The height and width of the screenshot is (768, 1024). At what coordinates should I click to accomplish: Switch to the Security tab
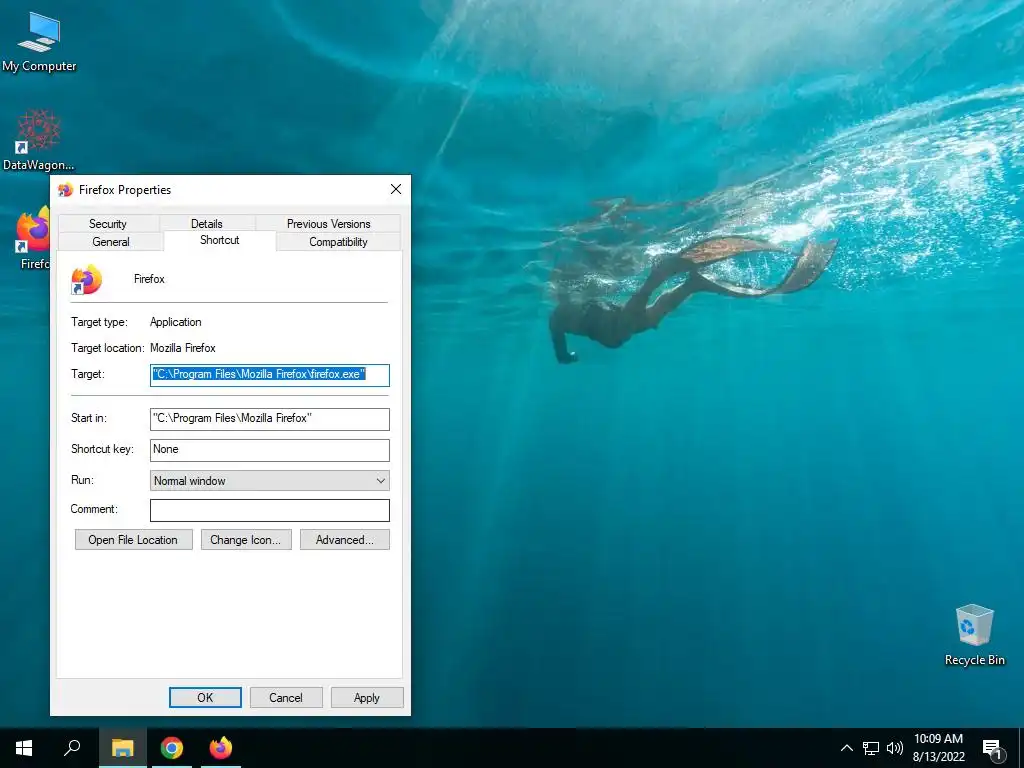[x=108, y=223]
